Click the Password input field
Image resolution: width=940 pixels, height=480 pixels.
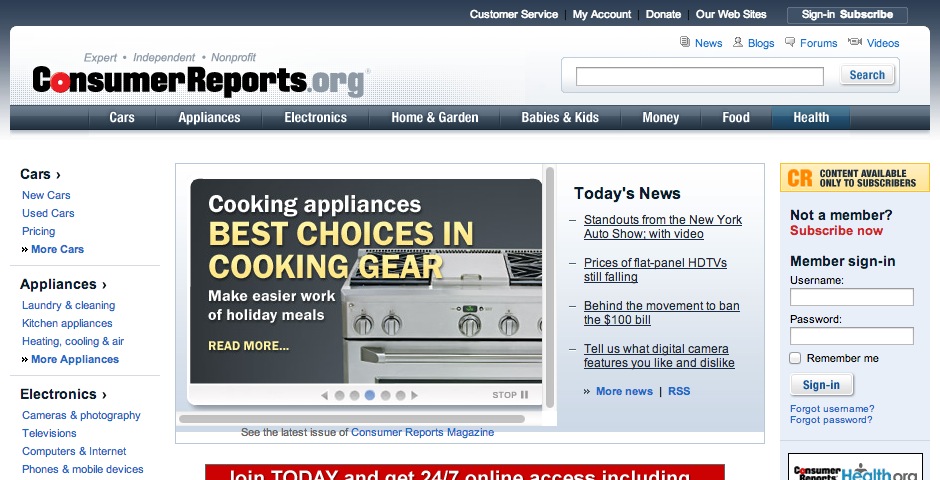click(852, 336)
